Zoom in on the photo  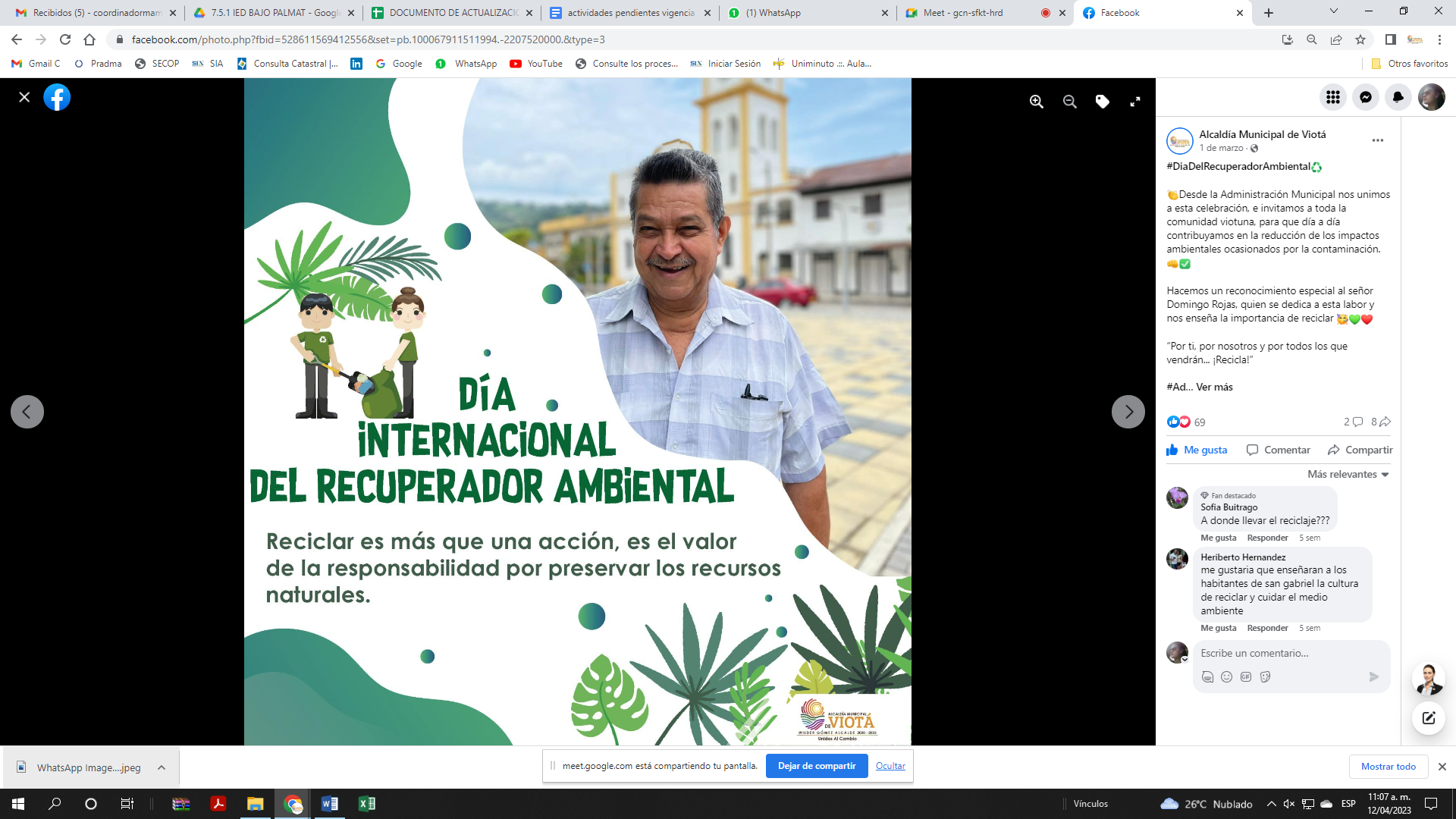[x=1036, y=102]
